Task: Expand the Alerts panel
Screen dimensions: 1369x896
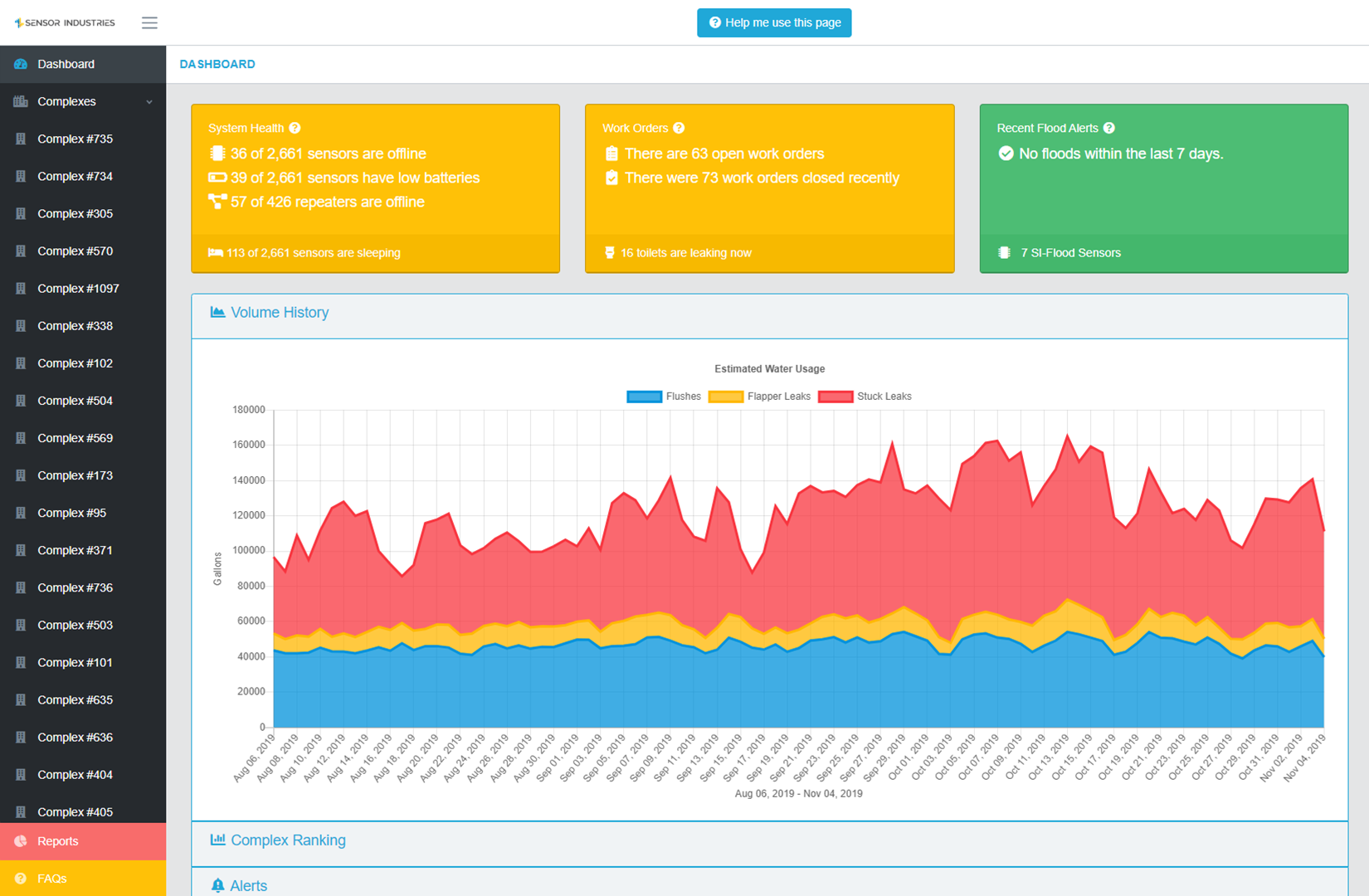Action: point(769,884)
